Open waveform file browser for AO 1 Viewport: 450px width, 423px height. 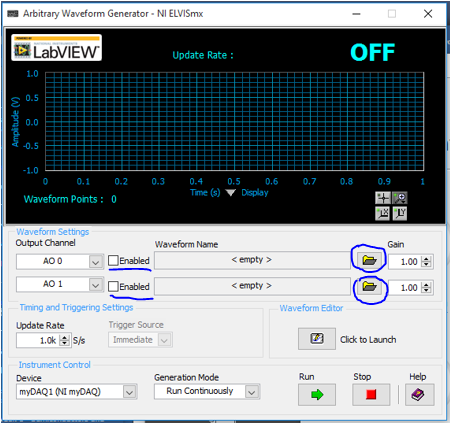[x=369, y=286]
